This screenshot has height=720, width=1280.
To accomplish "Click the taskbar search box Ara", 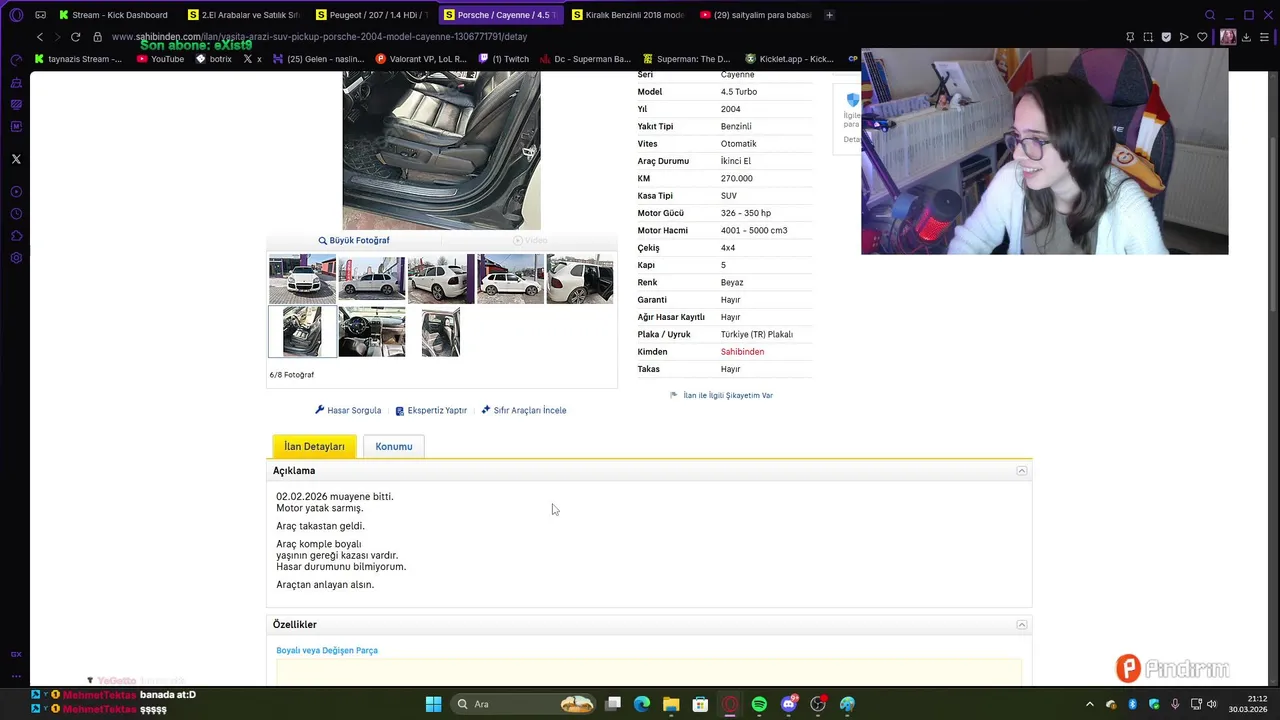I will point(525,704).
